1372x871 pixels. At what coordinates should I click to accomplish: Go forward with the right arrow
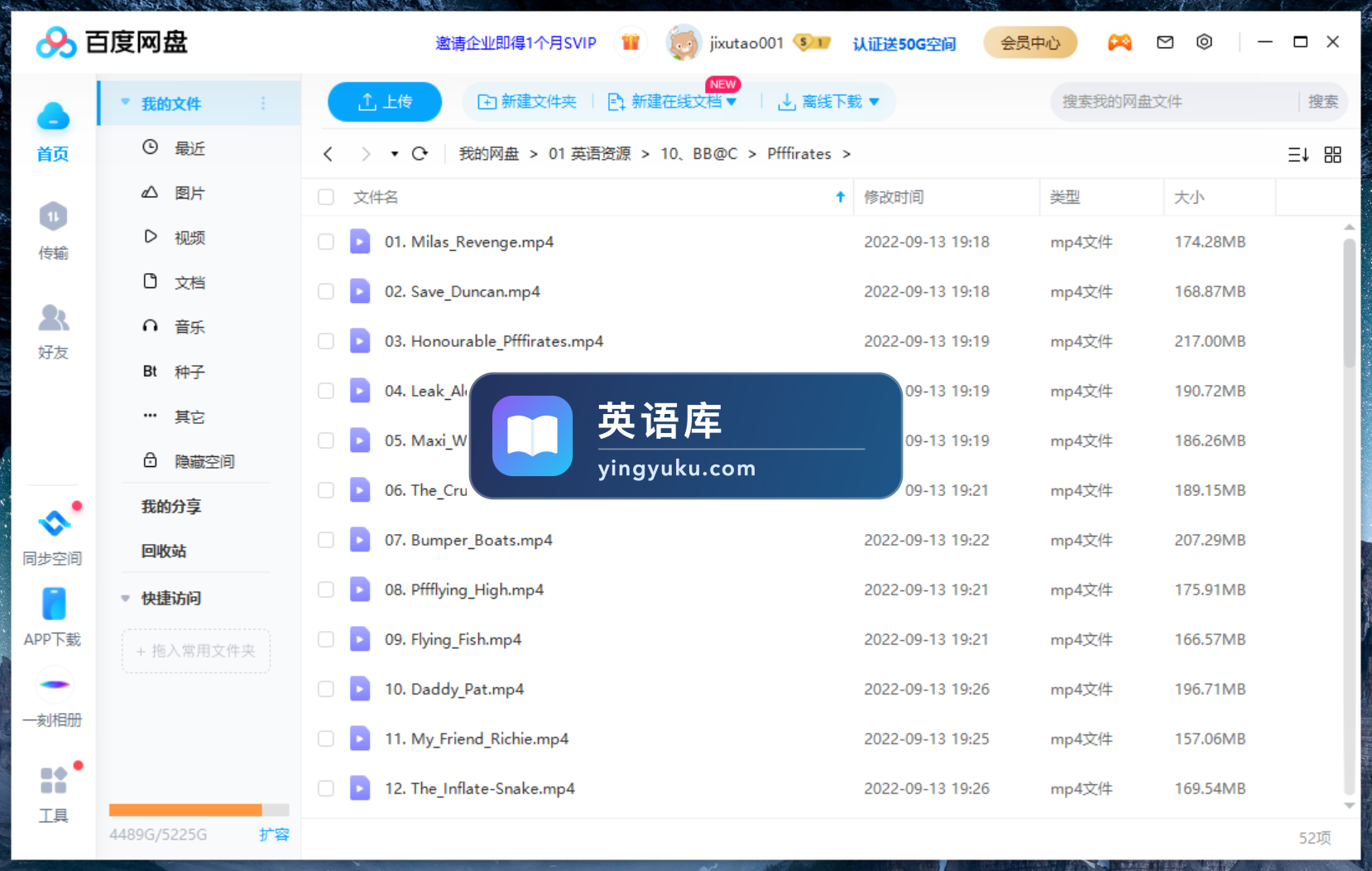point(366,154)
